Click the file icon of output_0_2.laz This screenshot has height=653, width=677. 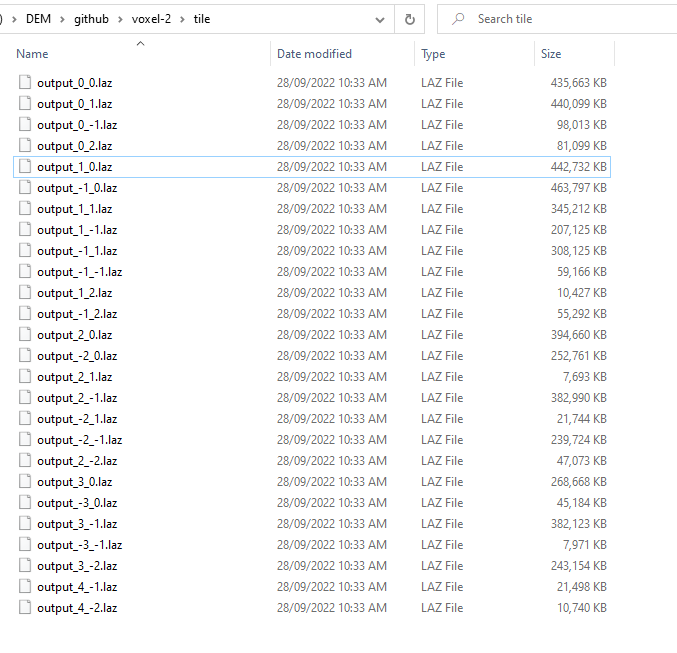click(x=25, y=145)
